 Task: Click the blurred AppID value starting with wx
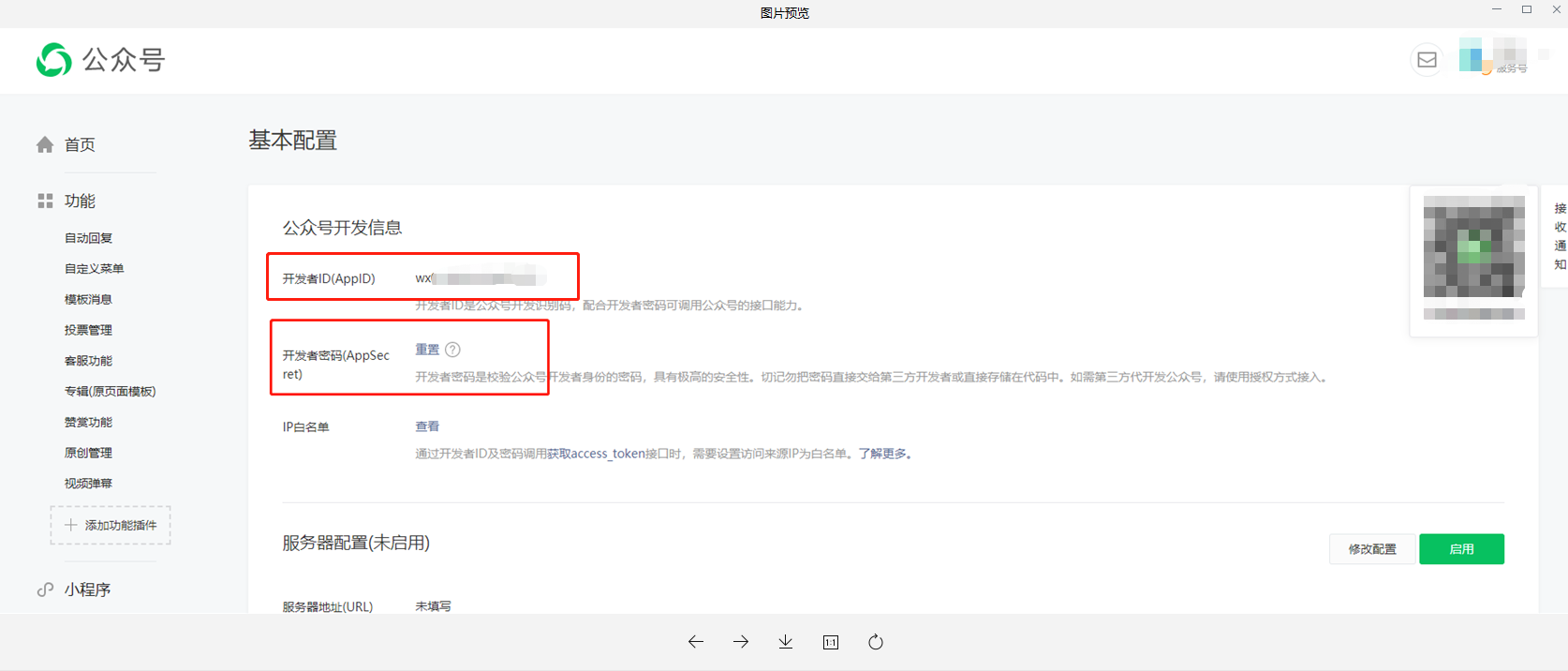(x=481, y=278)
